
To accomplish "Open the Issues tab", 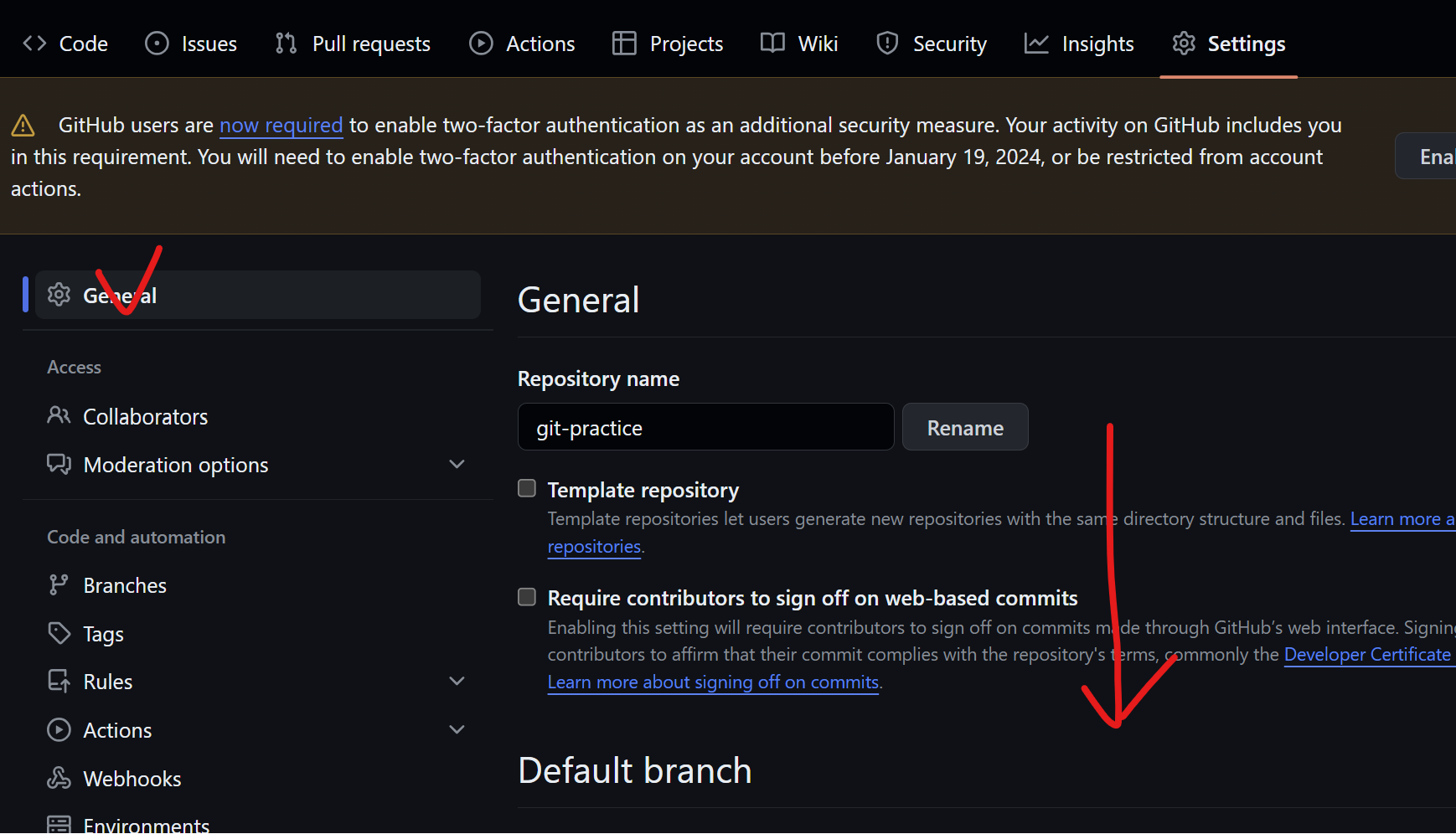I will point(191,44).
